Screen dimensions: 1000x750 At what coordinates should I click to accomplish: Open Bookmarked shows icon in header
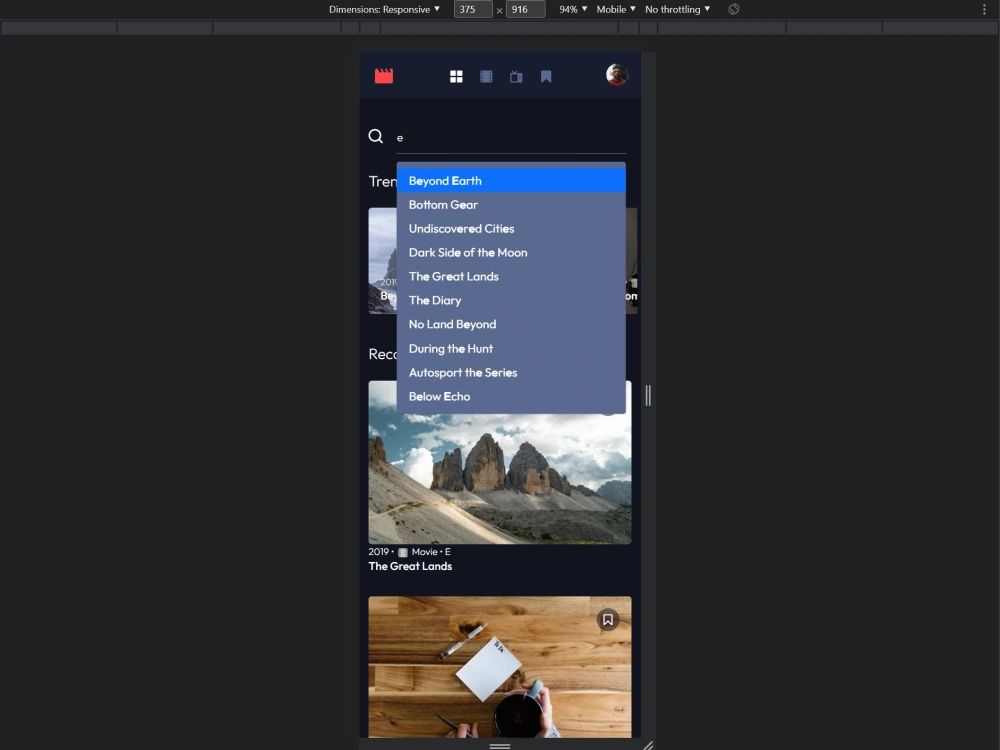pos(546,77)
